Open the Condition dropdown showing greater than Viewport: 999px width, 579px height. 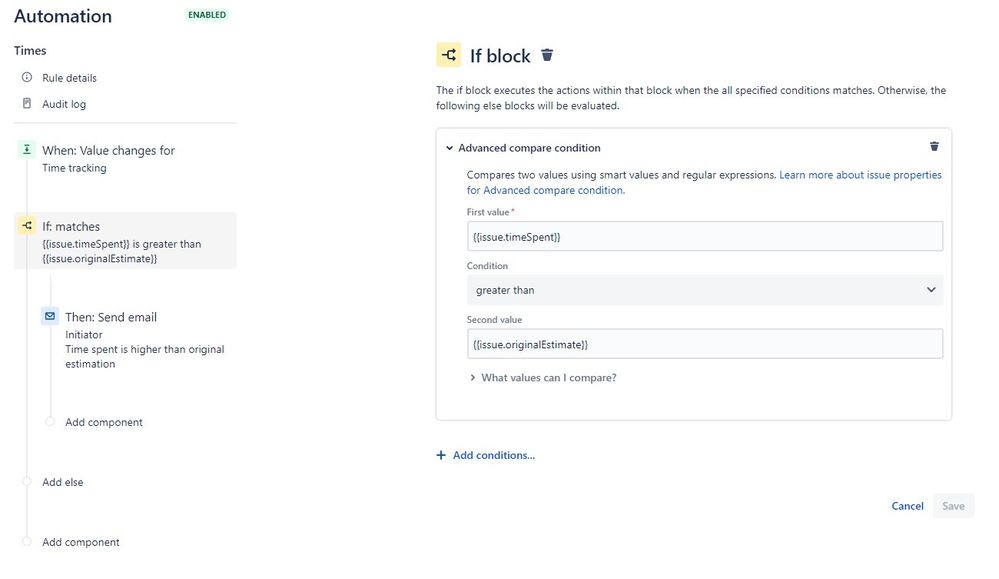pos(705,290)
